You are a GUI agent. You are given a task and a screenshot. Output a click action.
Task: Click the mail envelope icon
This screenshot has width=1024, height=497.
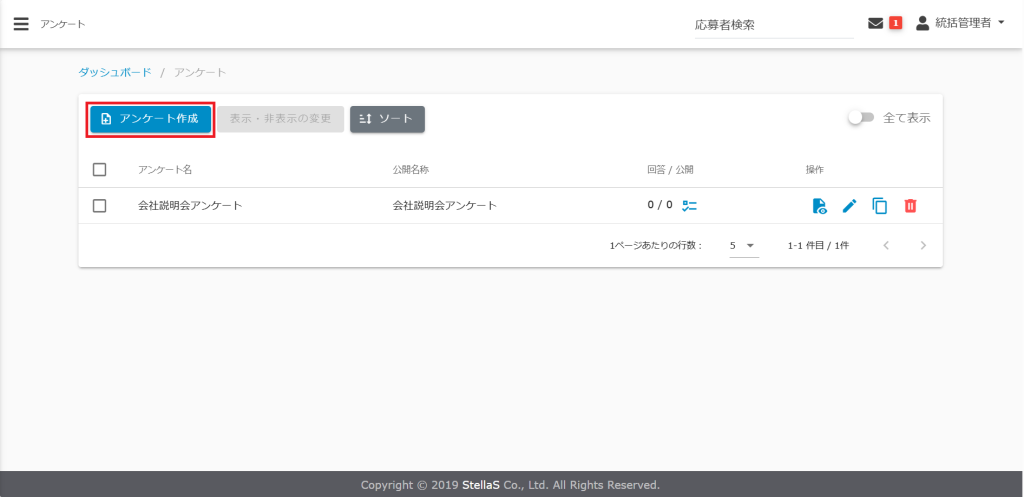pos(875,23)
